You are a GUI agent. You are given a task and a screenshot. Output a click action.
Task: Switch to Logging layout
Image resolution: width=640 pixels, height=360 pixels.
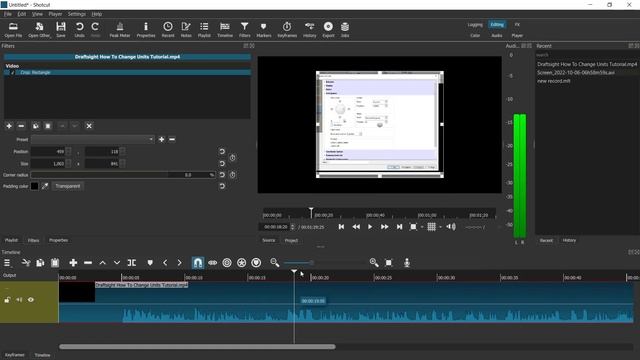[475, 25]
